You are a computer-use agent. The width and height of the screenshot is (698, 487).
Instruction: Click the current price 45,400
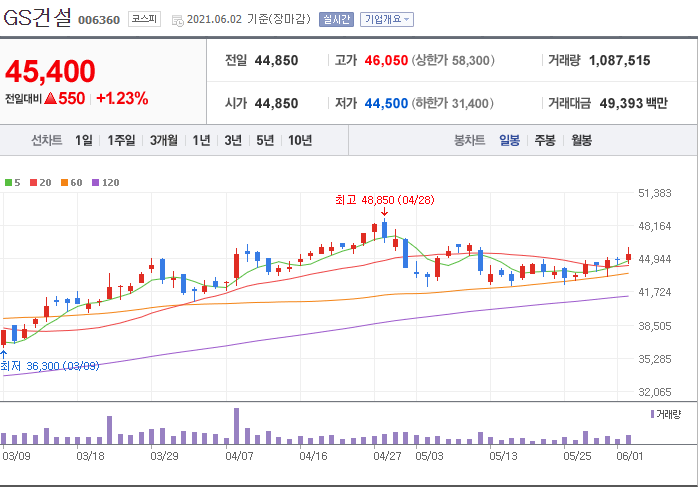50,71
